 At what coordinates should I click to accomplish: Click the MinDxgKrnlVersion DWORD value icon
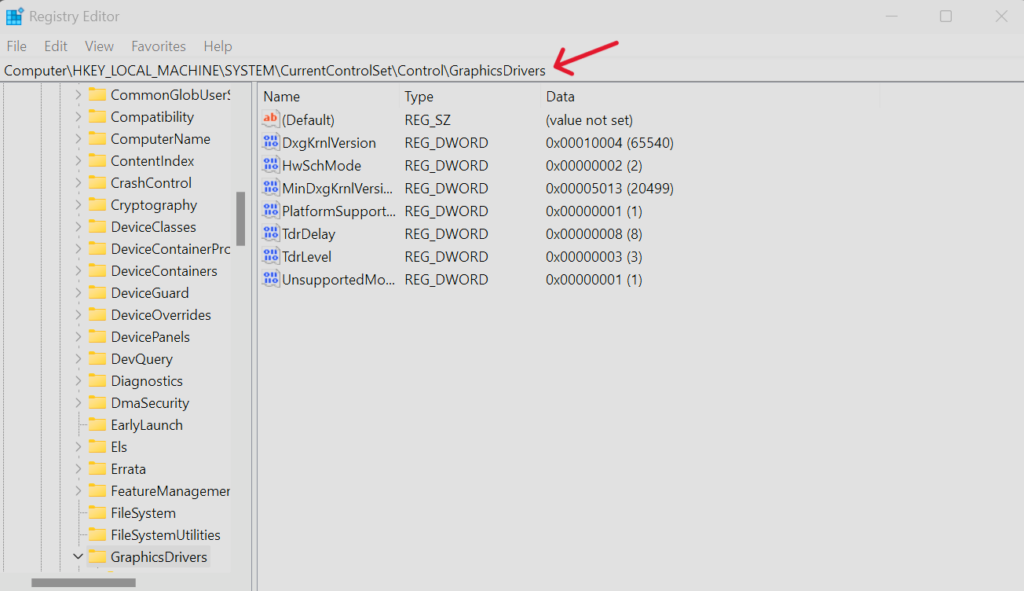270,188
